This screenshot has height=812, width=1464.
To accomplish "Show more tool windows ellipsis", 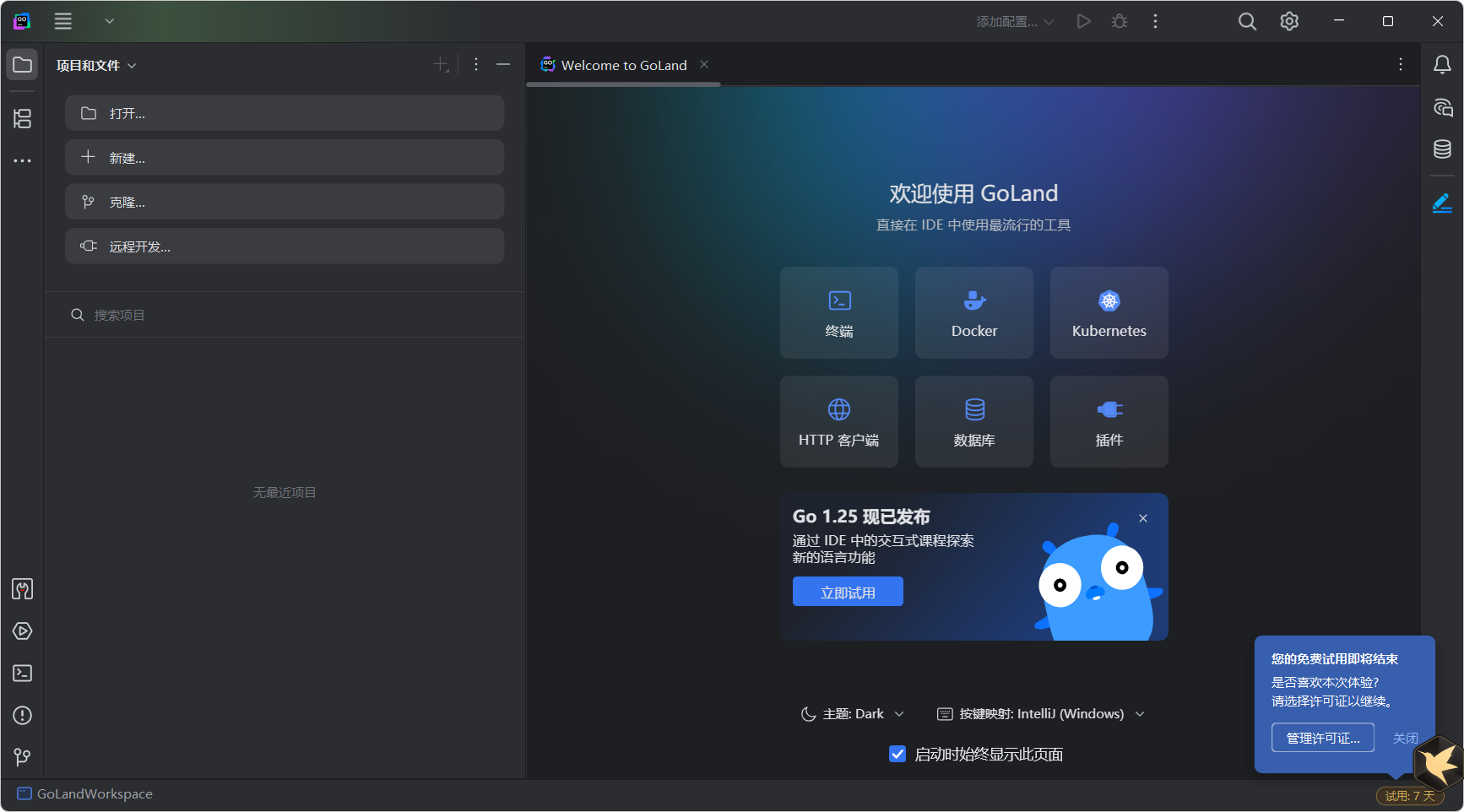I will pos(22,160).
